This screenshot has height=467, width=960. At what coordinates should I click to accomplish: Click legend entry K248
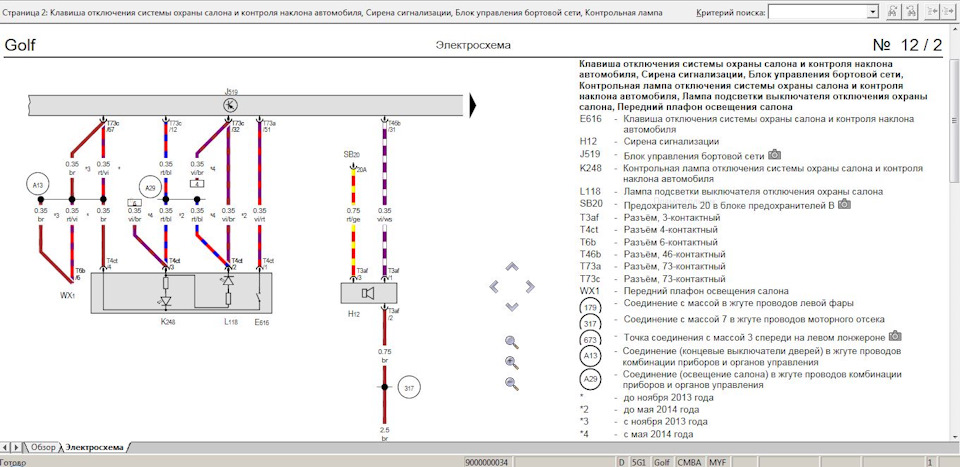pos(751,174)
